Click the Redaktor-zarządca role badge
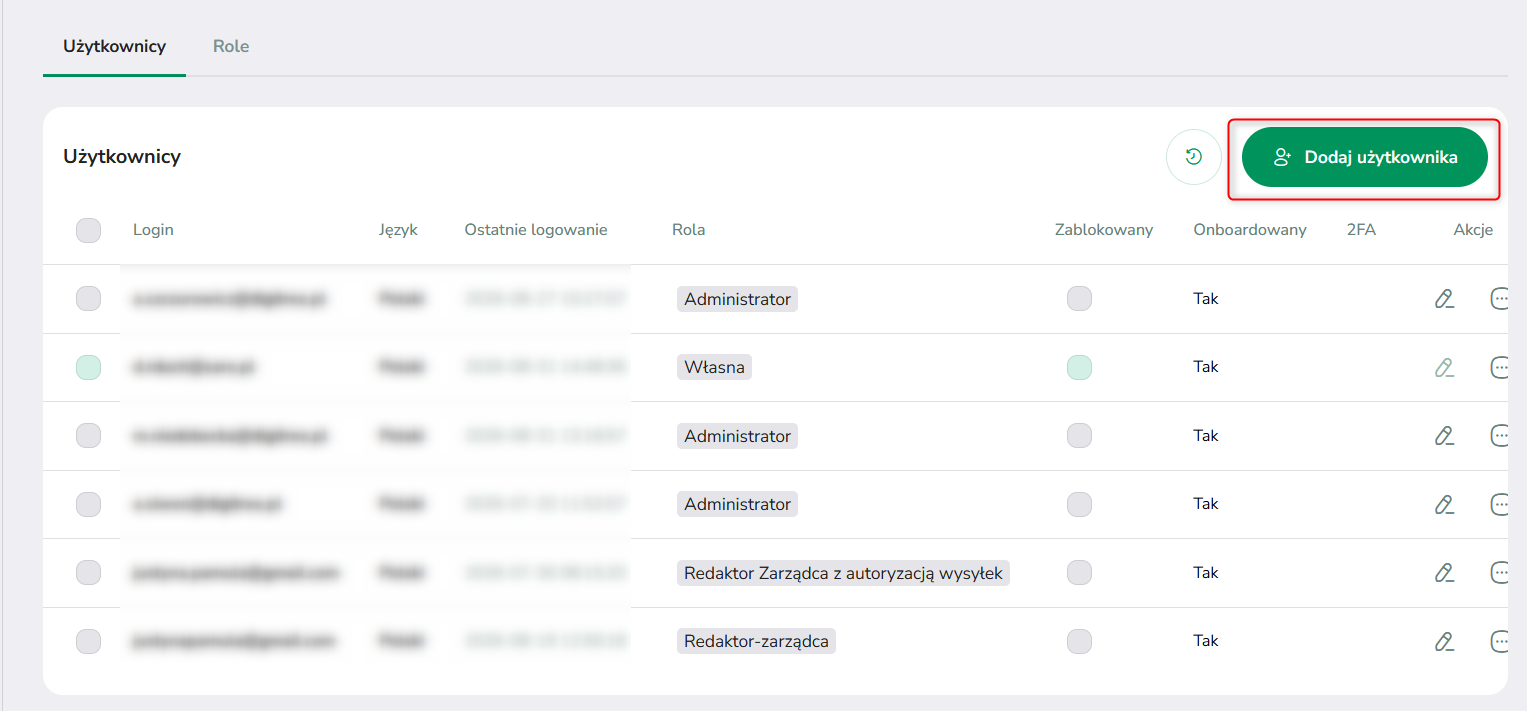1527x711 pixels. click(x=756, y=641)
